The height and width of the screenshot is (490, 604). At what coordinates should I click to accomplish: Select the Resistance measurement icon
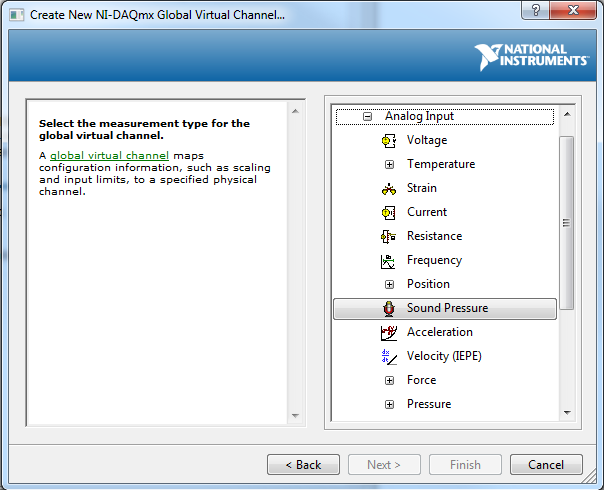[x=389, y=236]
